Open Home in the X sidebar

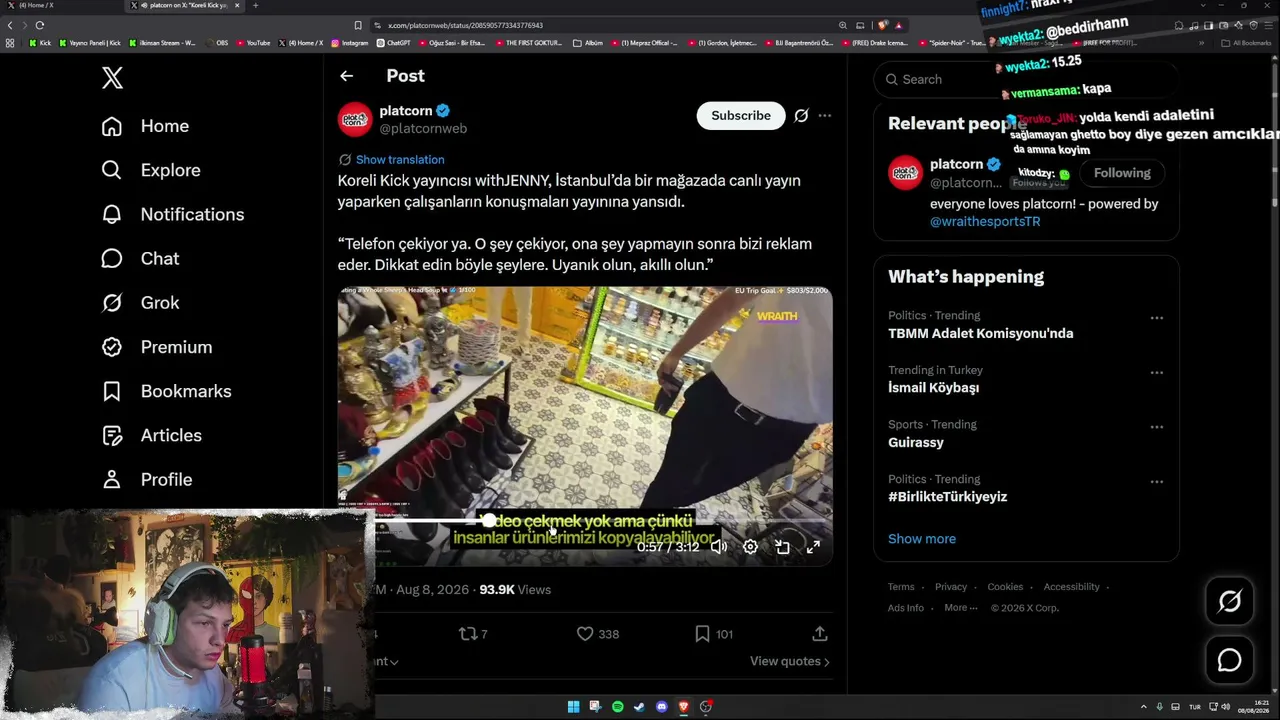click(145, 126)
